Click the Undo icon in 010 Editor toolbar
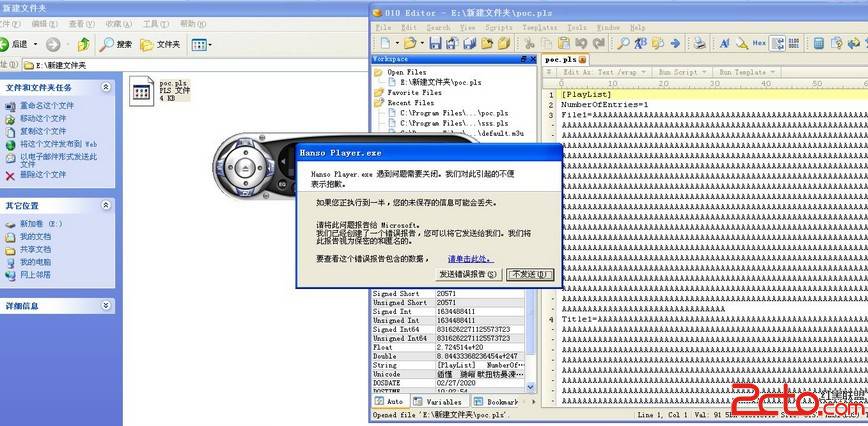 581,43
